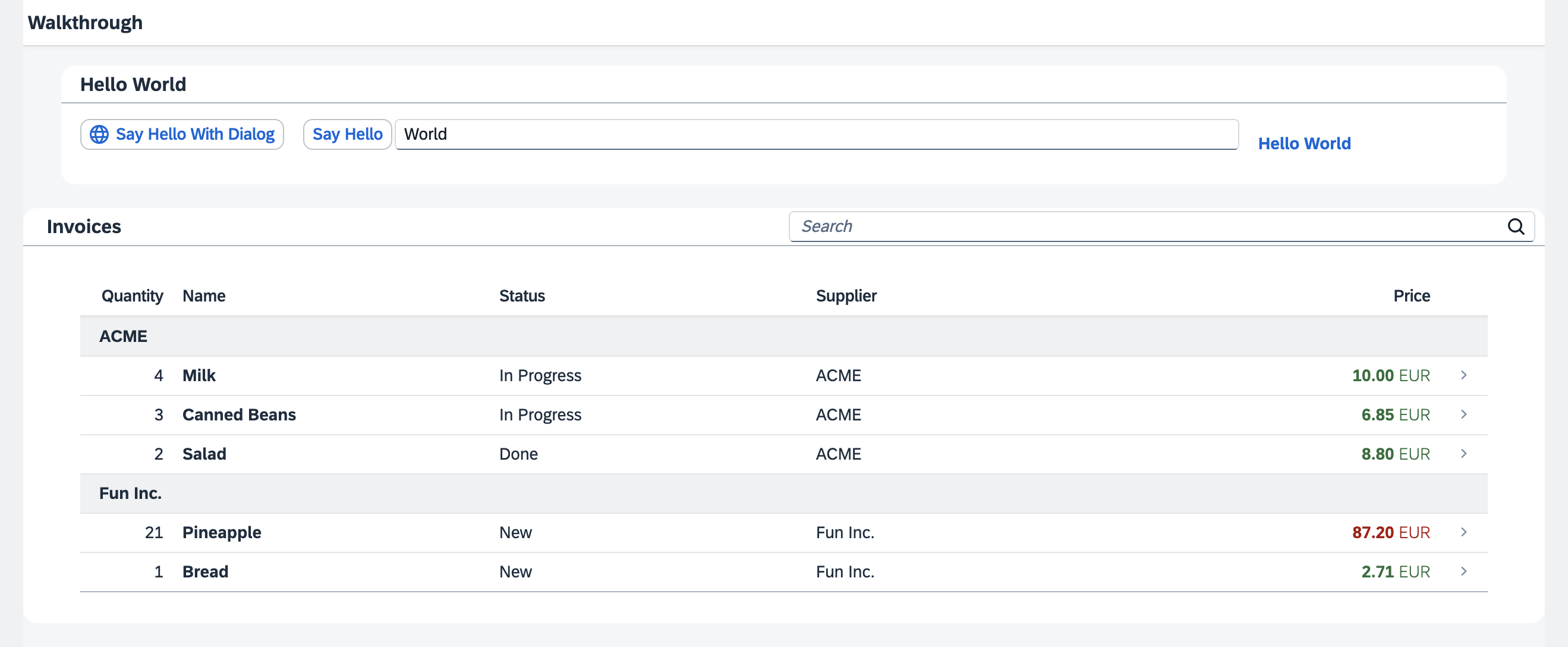Click inside the World text input field
This screenshot has width=1568, height=647.
point(816,134)
